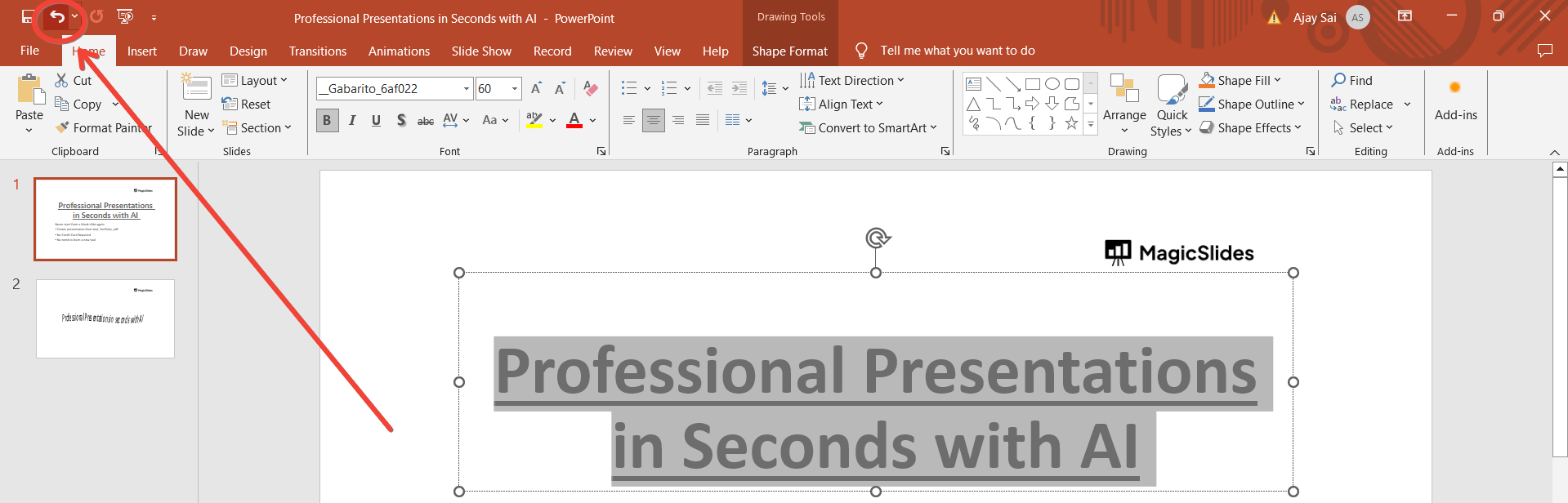Select the Text Box shape
Screen dimensions: 1568x503
[973, 84]
